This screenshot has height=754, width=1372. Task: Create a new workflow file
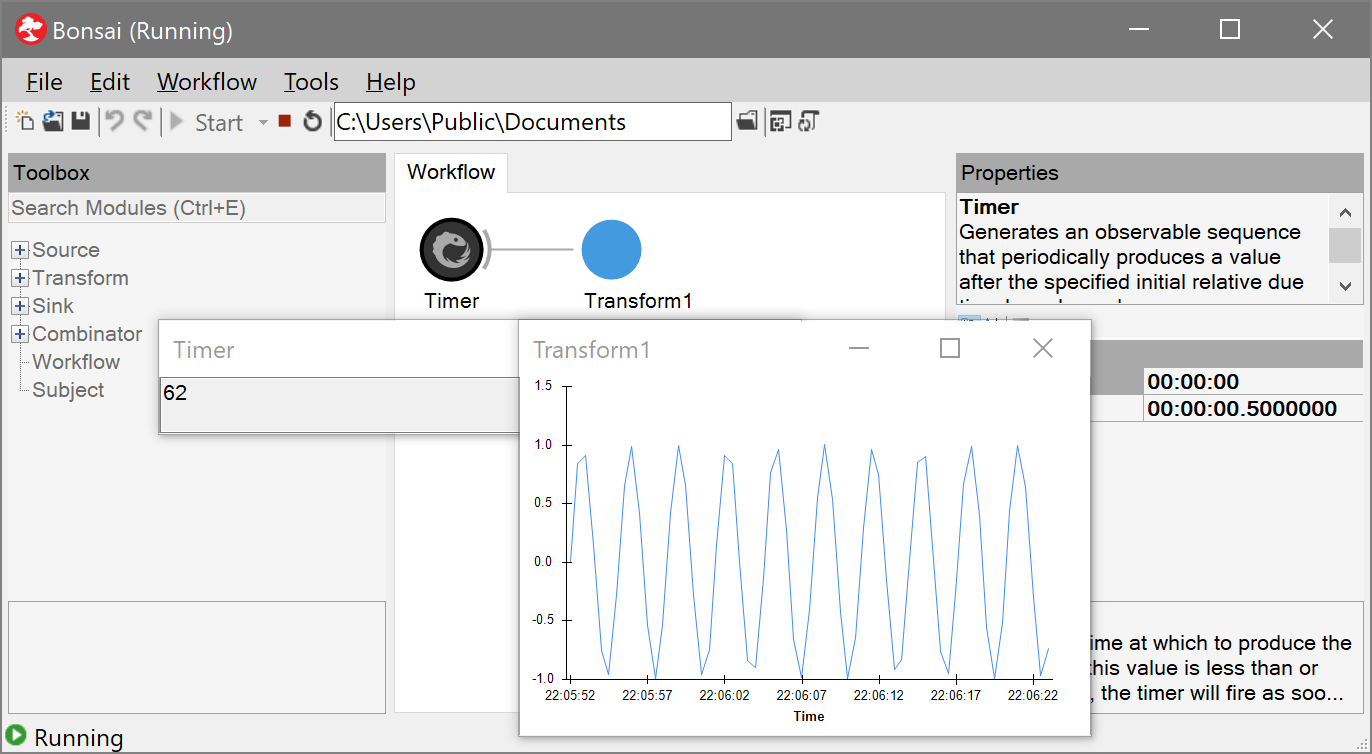[25, 122]
